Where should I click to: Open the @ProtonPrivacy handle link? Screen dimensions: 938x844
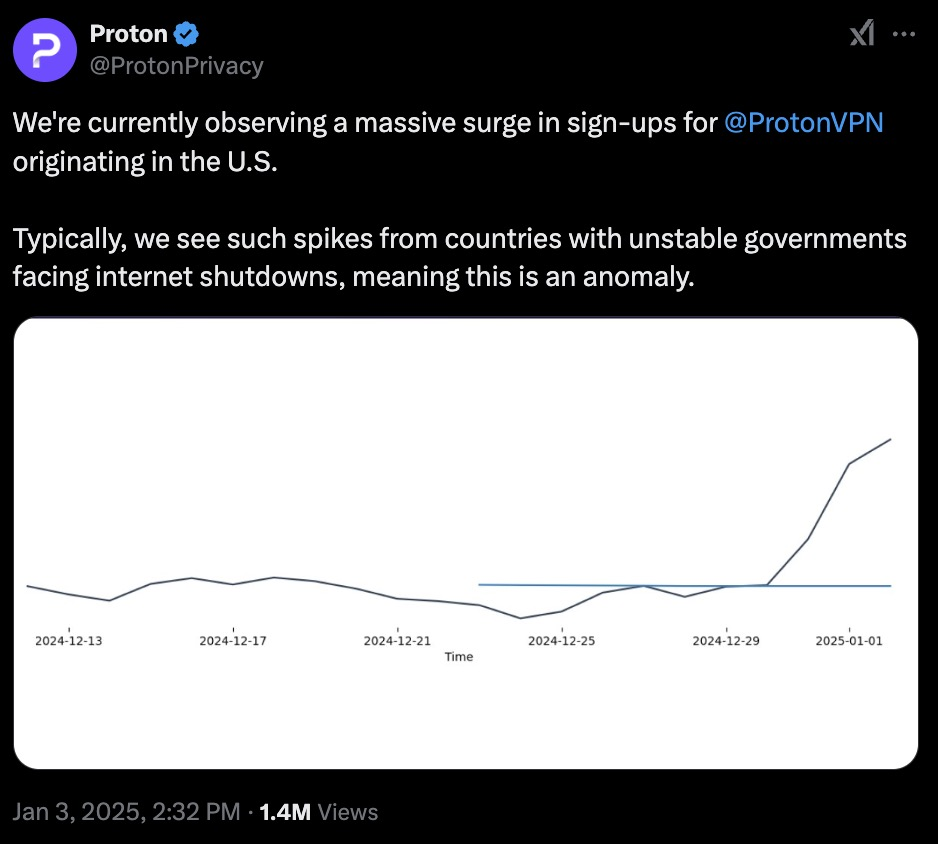(176, 66)
